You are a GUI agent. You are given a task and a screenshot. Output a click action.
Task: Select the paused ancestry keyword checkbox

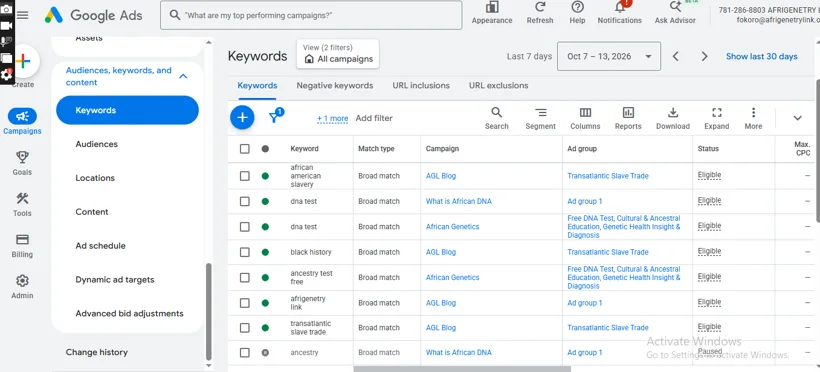click(245, 353)
